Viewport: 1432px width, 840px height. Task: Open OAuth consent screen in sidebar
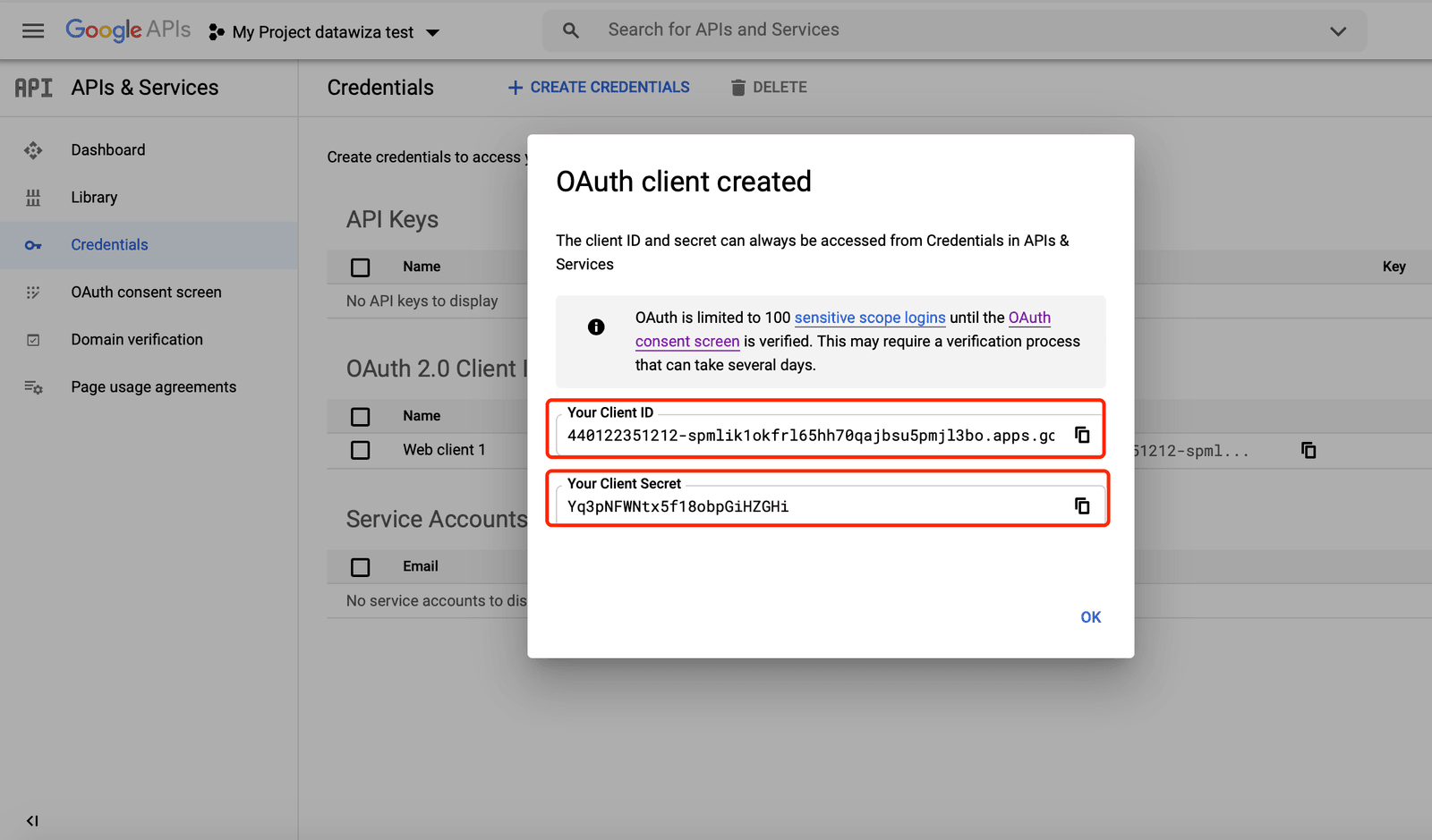pos(149,293)
